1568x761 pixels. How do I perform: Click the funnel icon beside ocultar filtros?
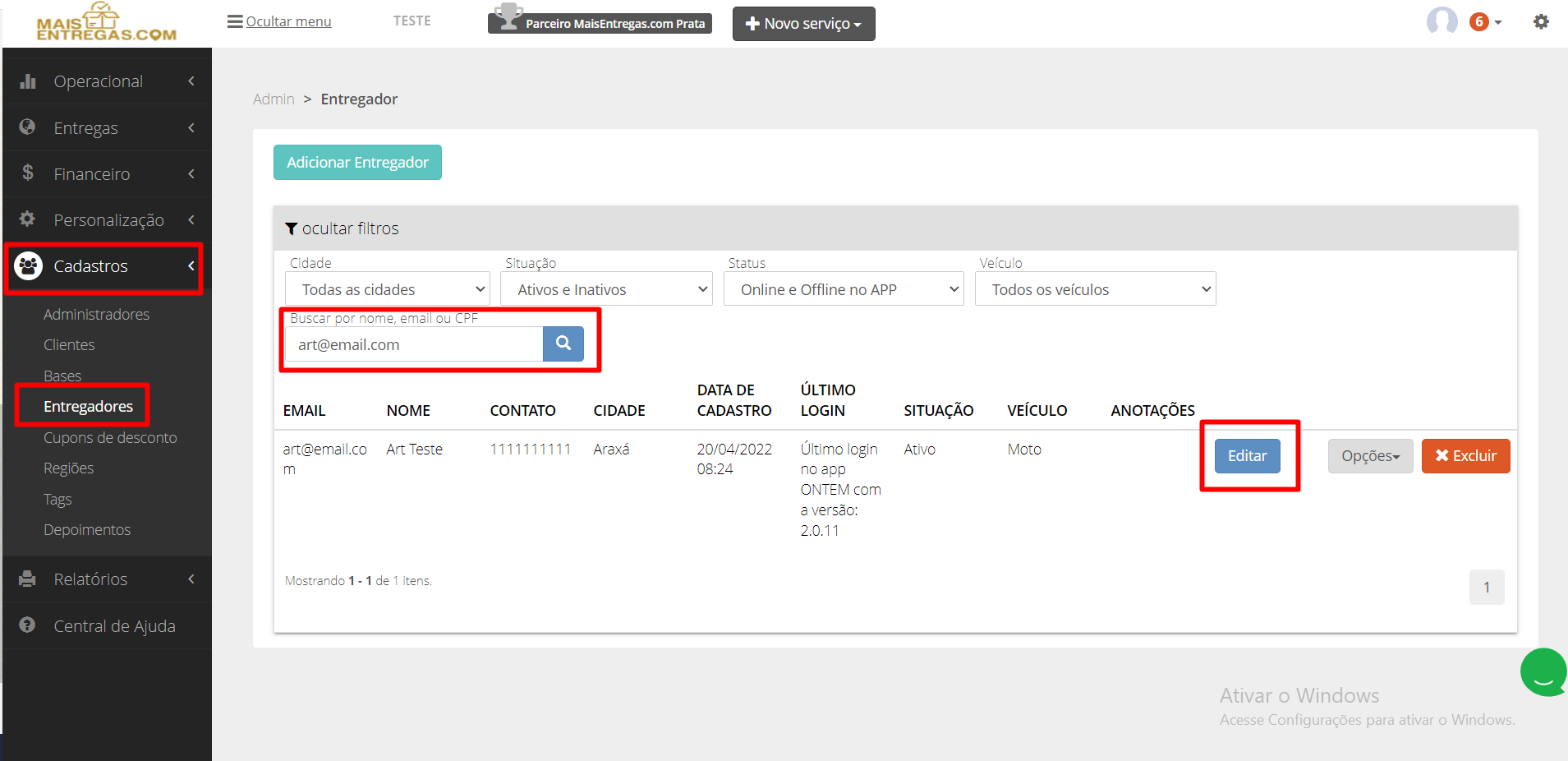click(x=292, y=228)
